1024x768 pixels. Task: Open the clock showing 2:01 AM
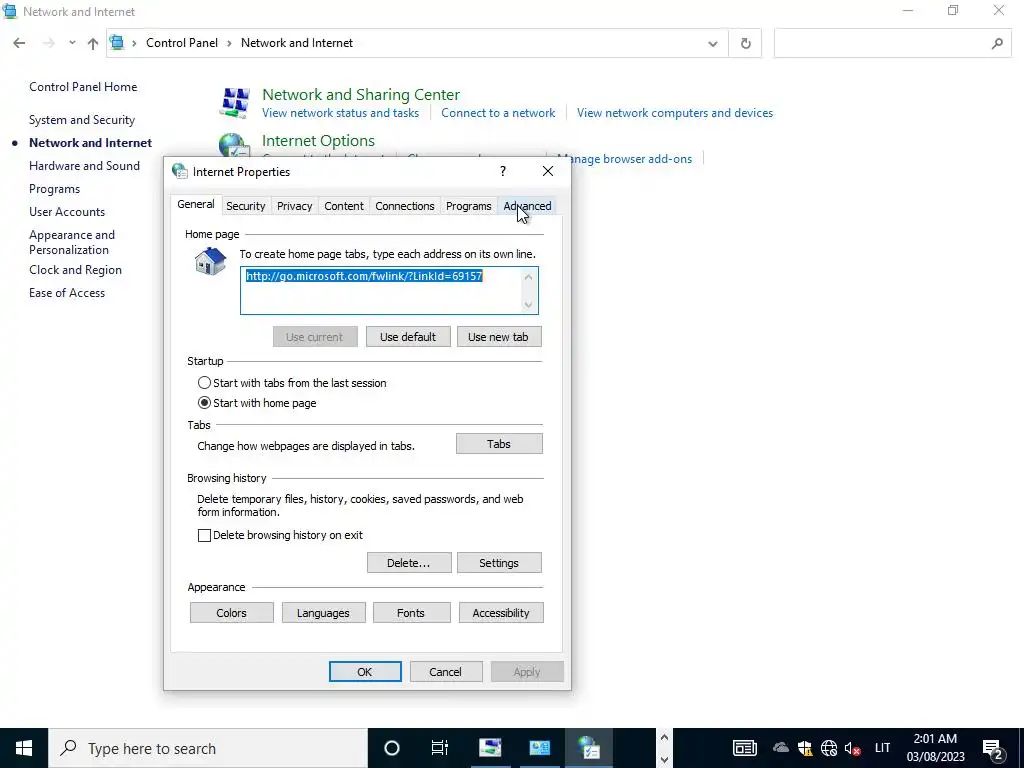pyautogui.click(x=935, y=748)
